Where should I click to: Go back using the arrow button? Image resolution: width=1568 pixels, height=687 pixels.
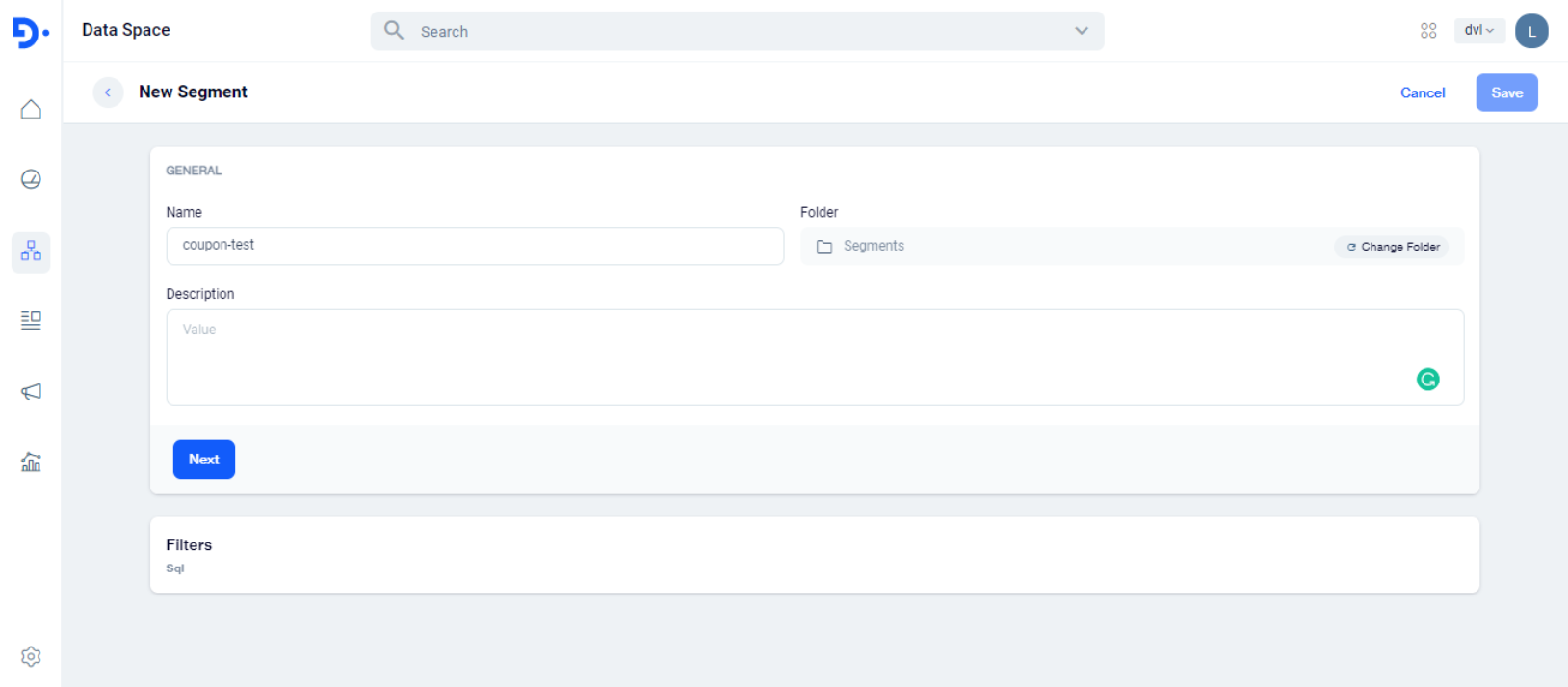click(x=108, y=92)
